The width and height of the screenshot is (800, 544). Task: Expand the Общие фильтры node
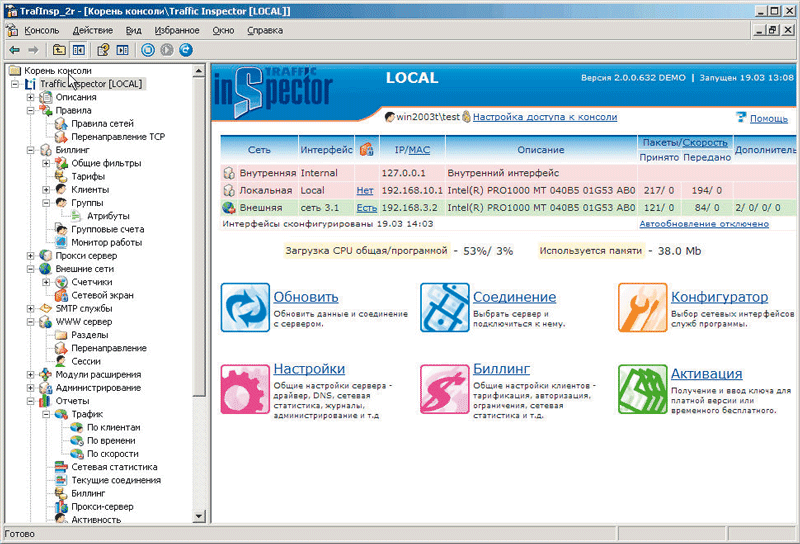coord(46,163)
